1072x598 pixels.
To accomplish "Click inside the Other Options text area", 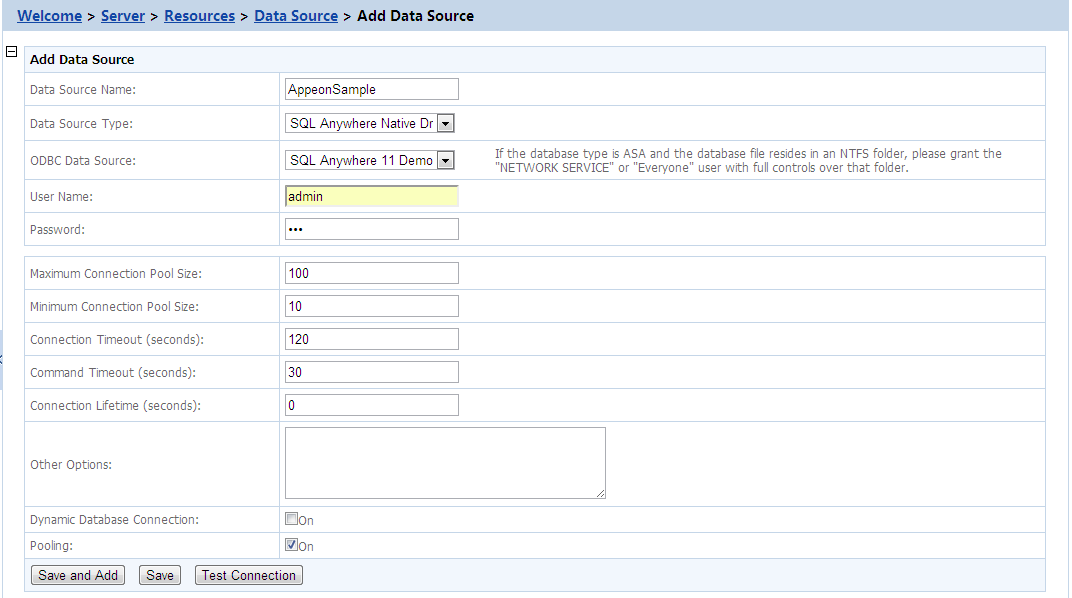I will [x=445, y=463].
